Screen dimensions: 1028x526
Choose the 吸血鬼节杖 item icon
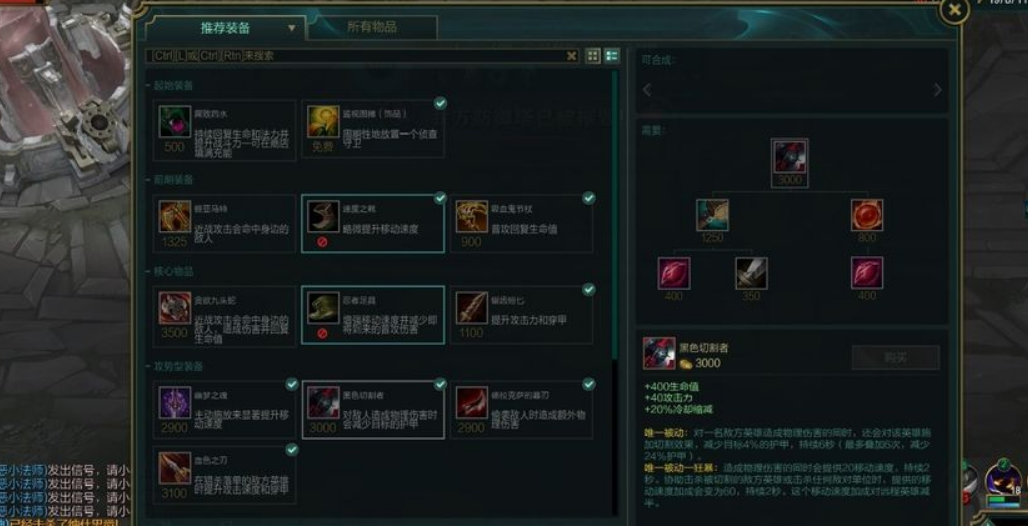[472, 217]
